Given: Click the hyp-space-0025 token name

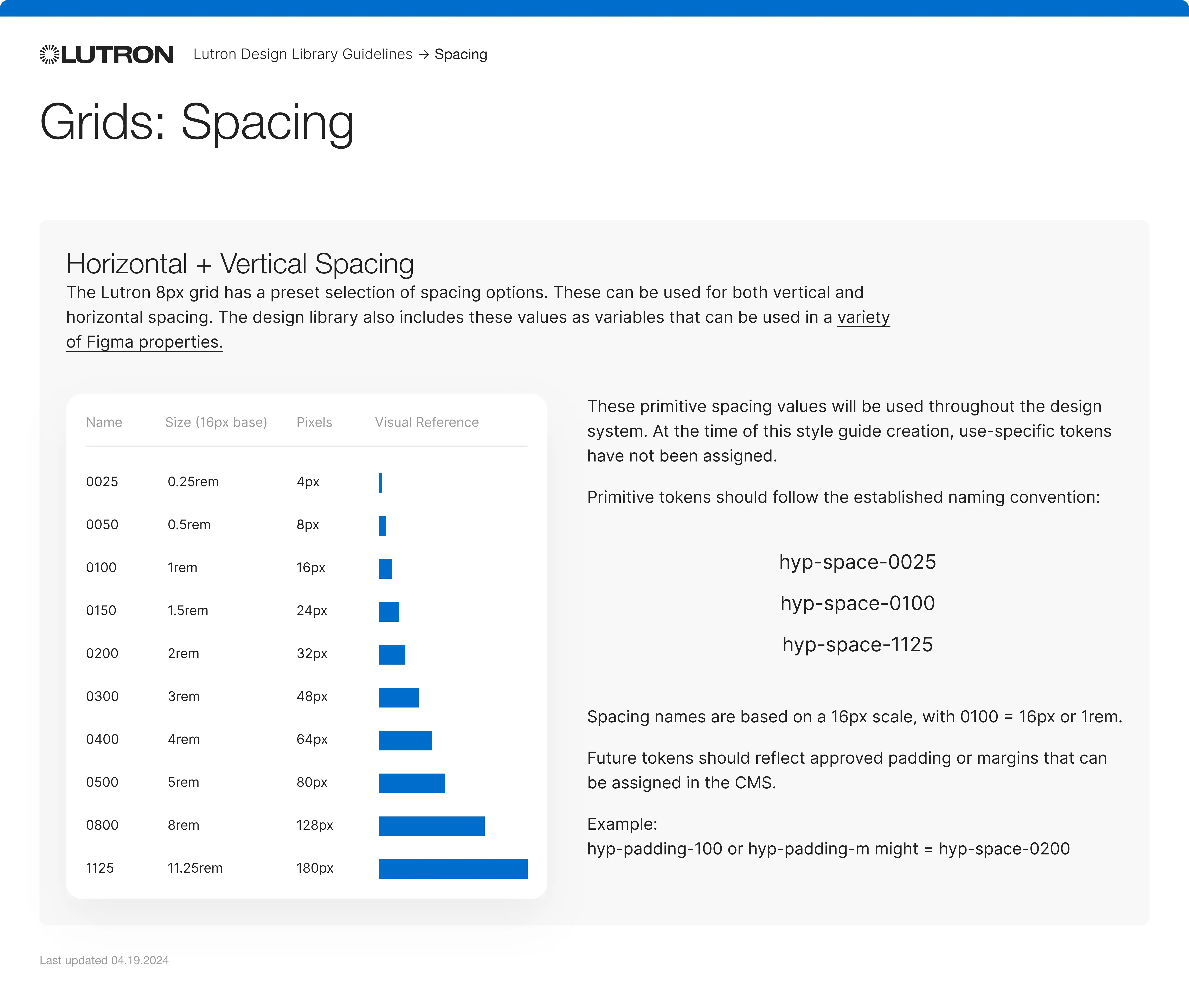Looking at the screenshot, I should pyautogui.click(x=859, y=562).
